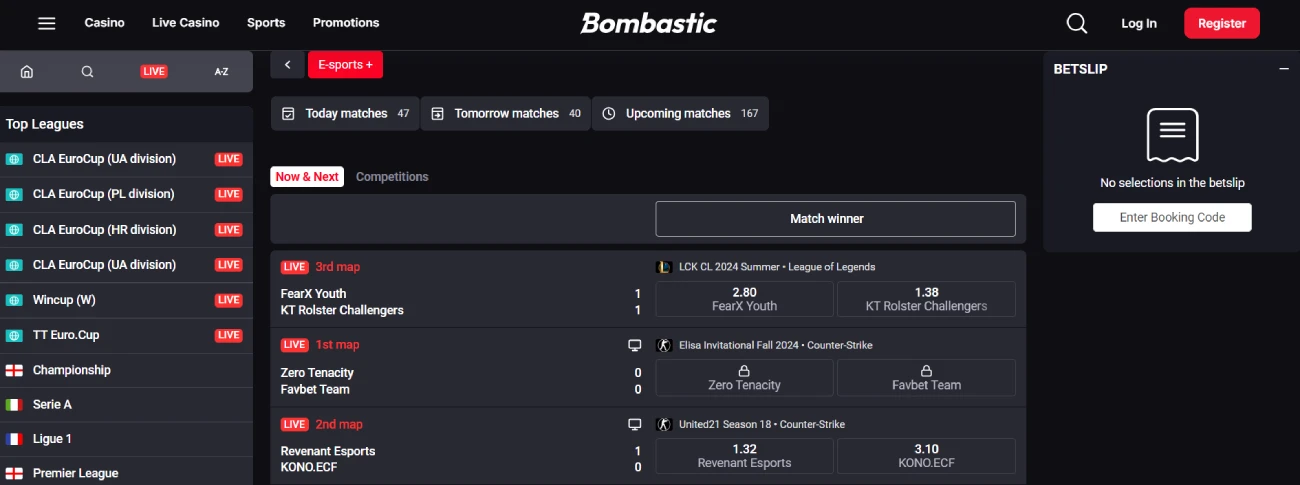Click the Bombastic logo

point(649,22)
